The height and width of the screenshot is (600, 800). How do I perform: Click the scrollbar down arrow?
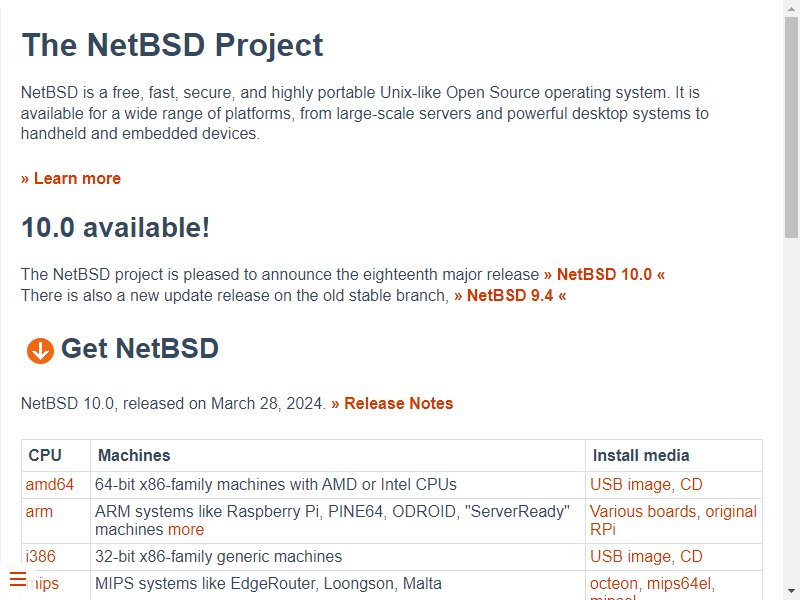click(x=791, y=592)
